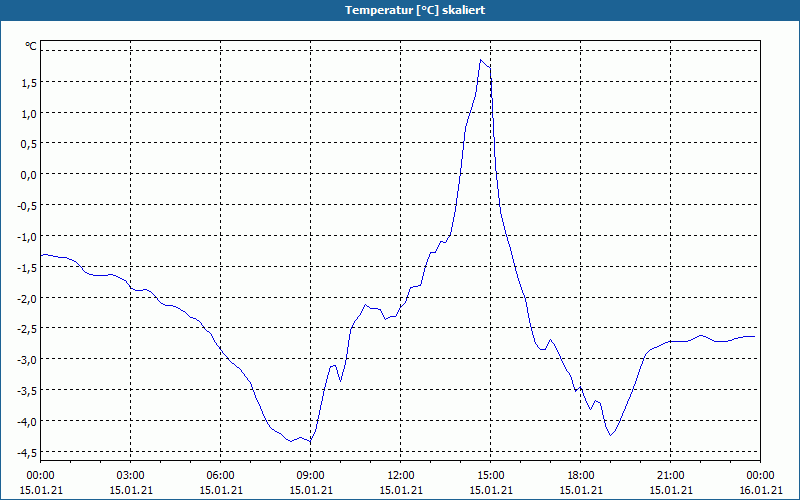Click the 1,0 y-axis value

point(29,114)
